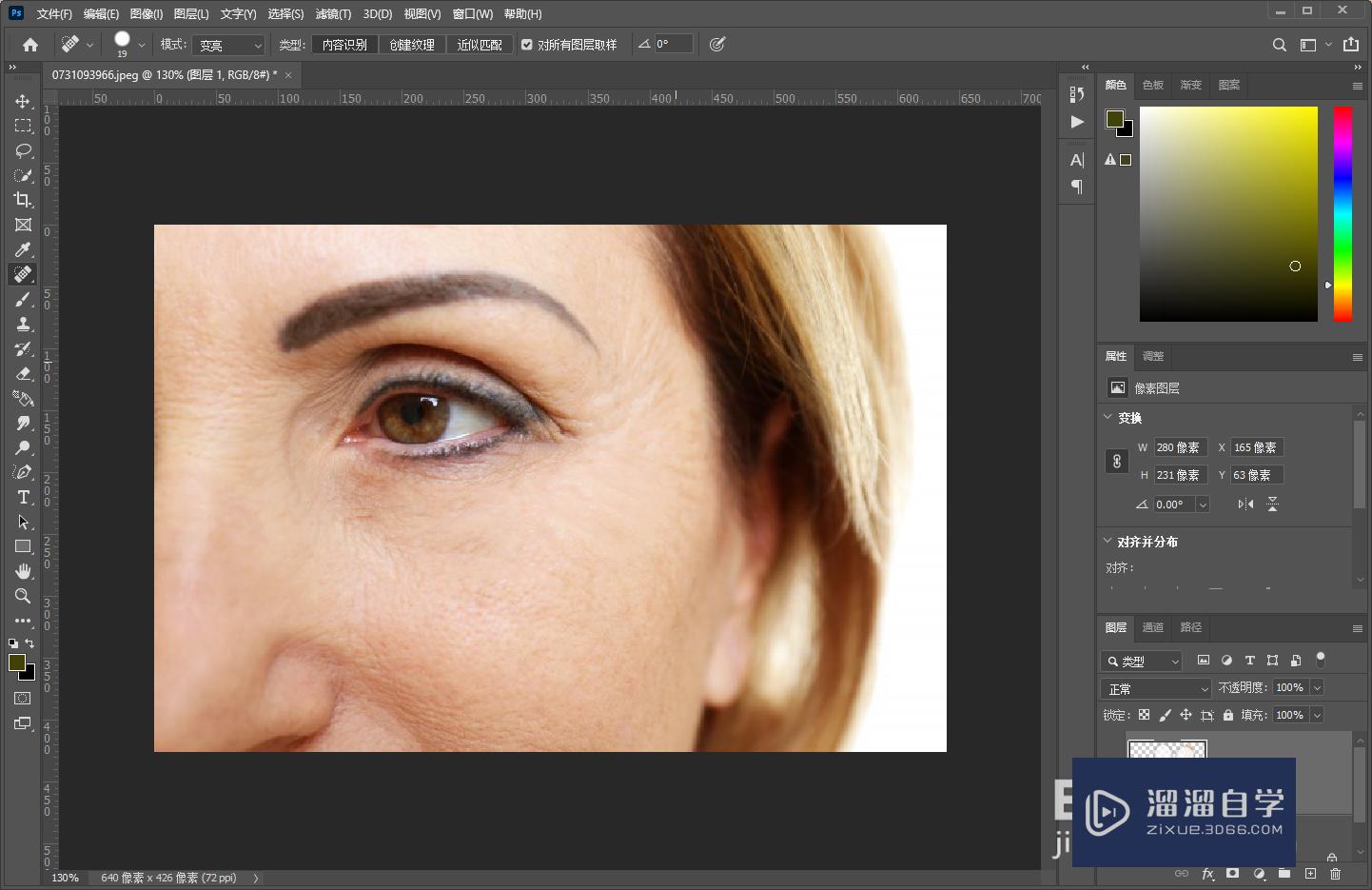The image size is (1372, 890).
Task: Choose the 近似匹配 type button
Action: point(480,45)
